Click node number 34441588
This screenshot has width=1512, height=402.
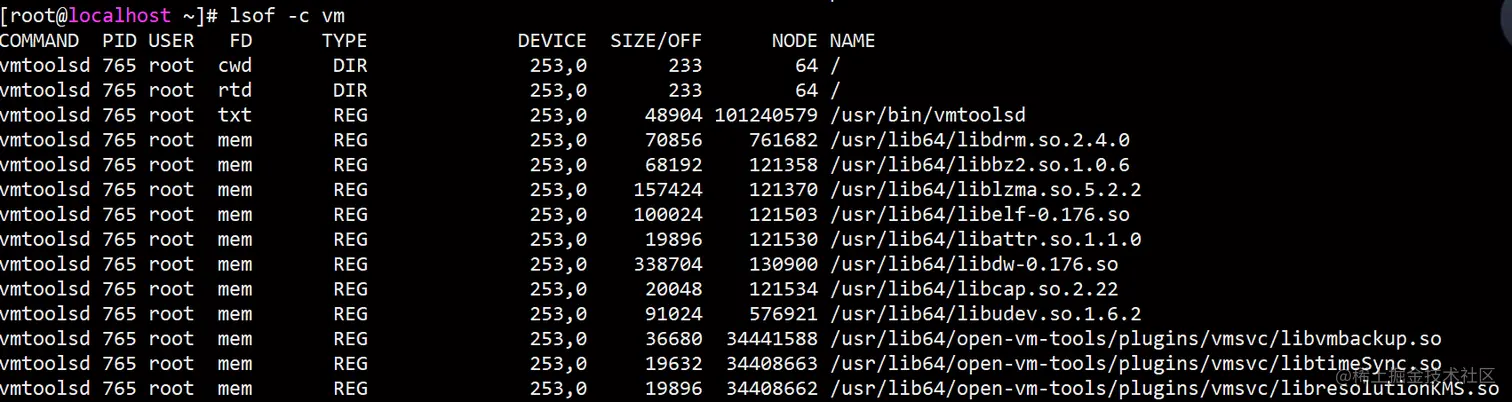772,339
